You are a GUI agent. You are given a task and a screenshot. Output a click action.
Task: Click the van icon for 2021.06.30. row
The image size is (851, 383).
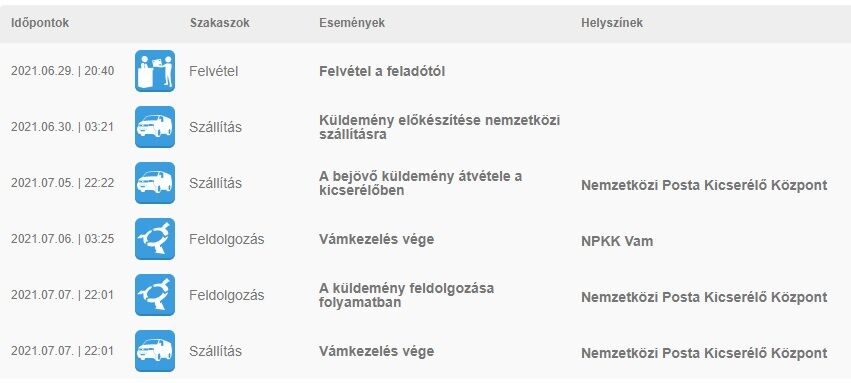click(155, 127)
